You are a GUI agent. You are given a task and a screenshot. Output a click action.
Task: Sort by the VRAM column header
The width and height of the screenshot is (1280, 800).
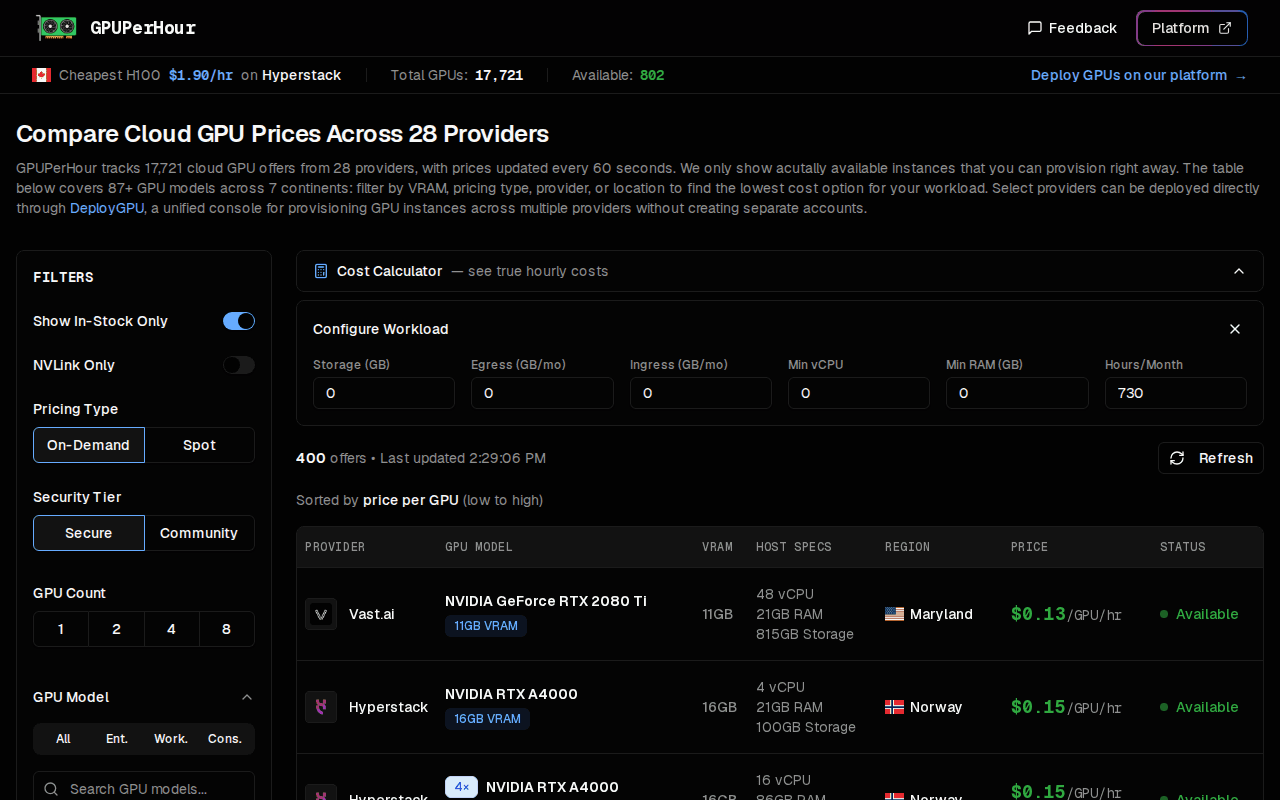tap(717, 547)
